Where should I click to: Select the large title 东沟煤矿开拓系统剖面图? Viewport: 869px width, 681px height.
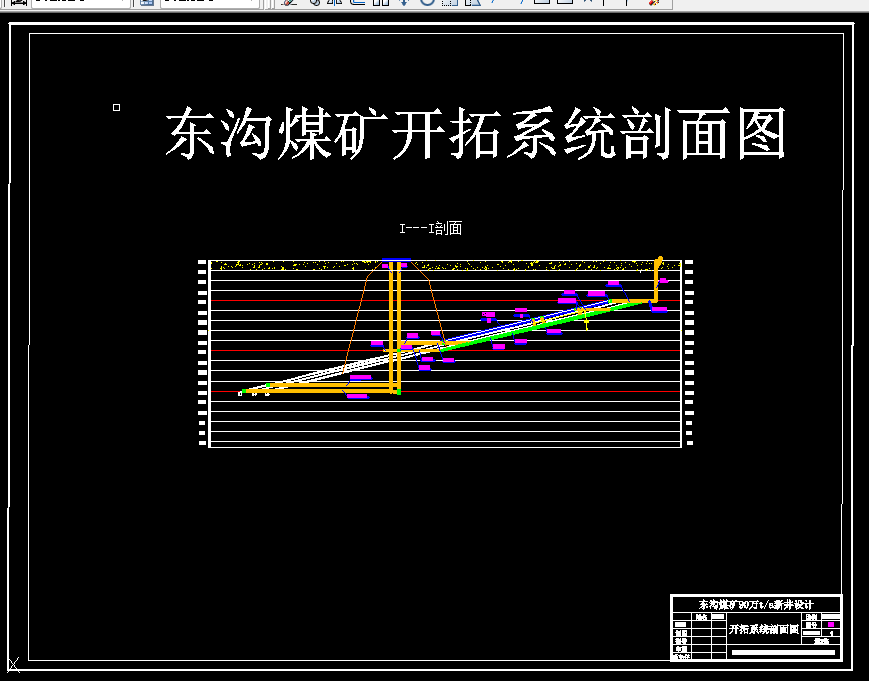point(476,134)
